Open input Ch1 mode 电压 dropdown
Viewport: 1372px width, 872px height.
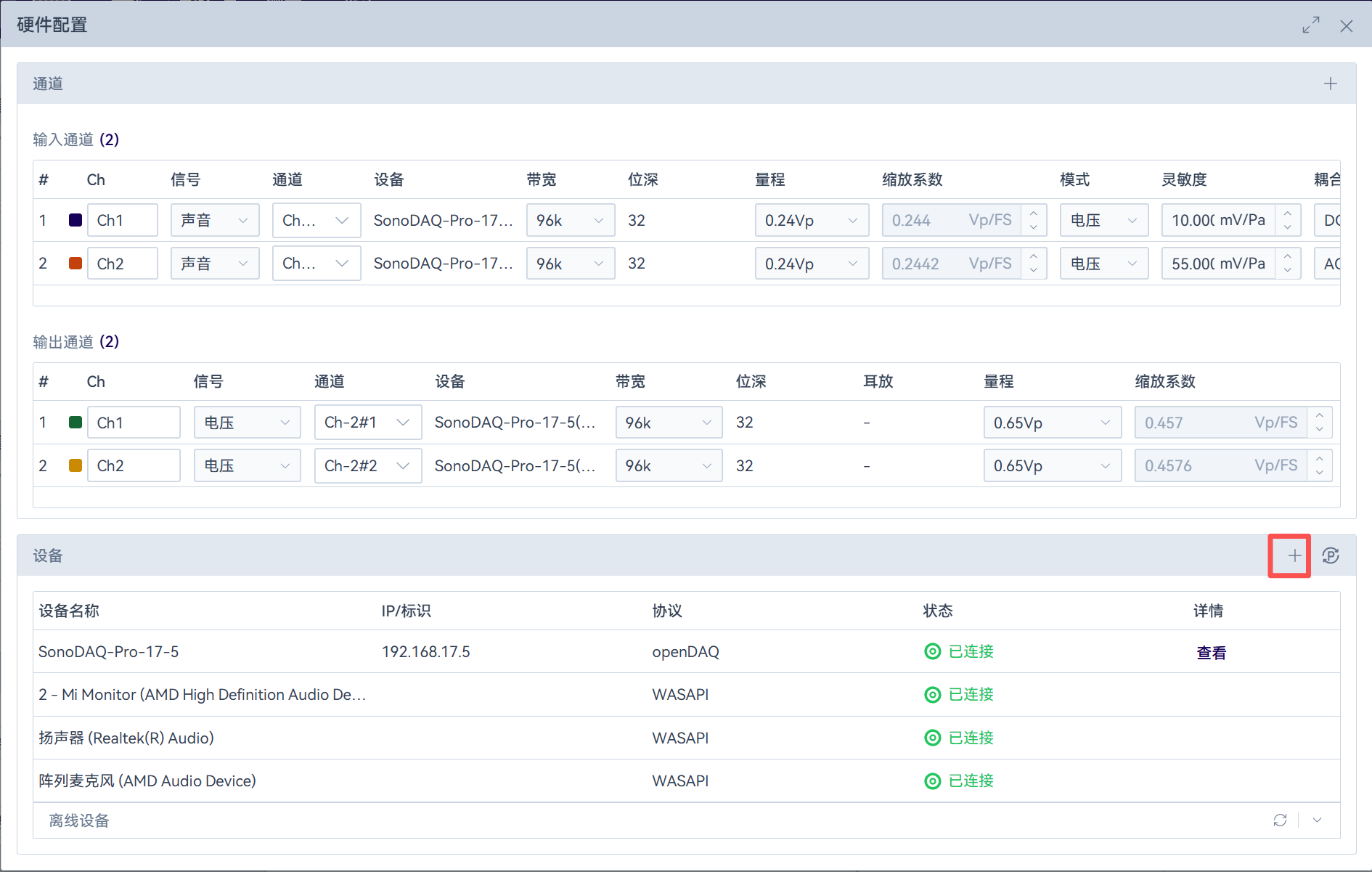1103,220
